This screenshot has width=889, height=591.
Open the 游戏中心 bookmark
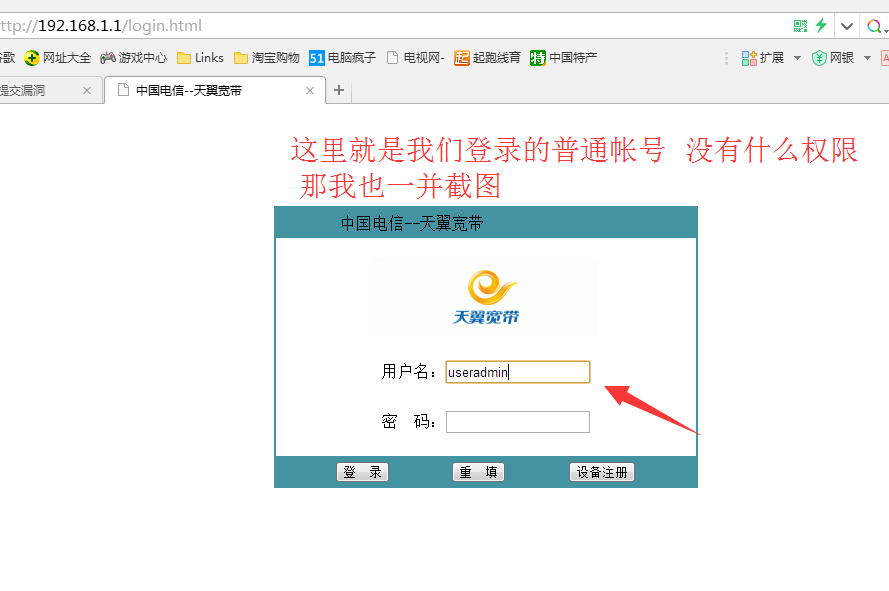[x=134, y=58]
